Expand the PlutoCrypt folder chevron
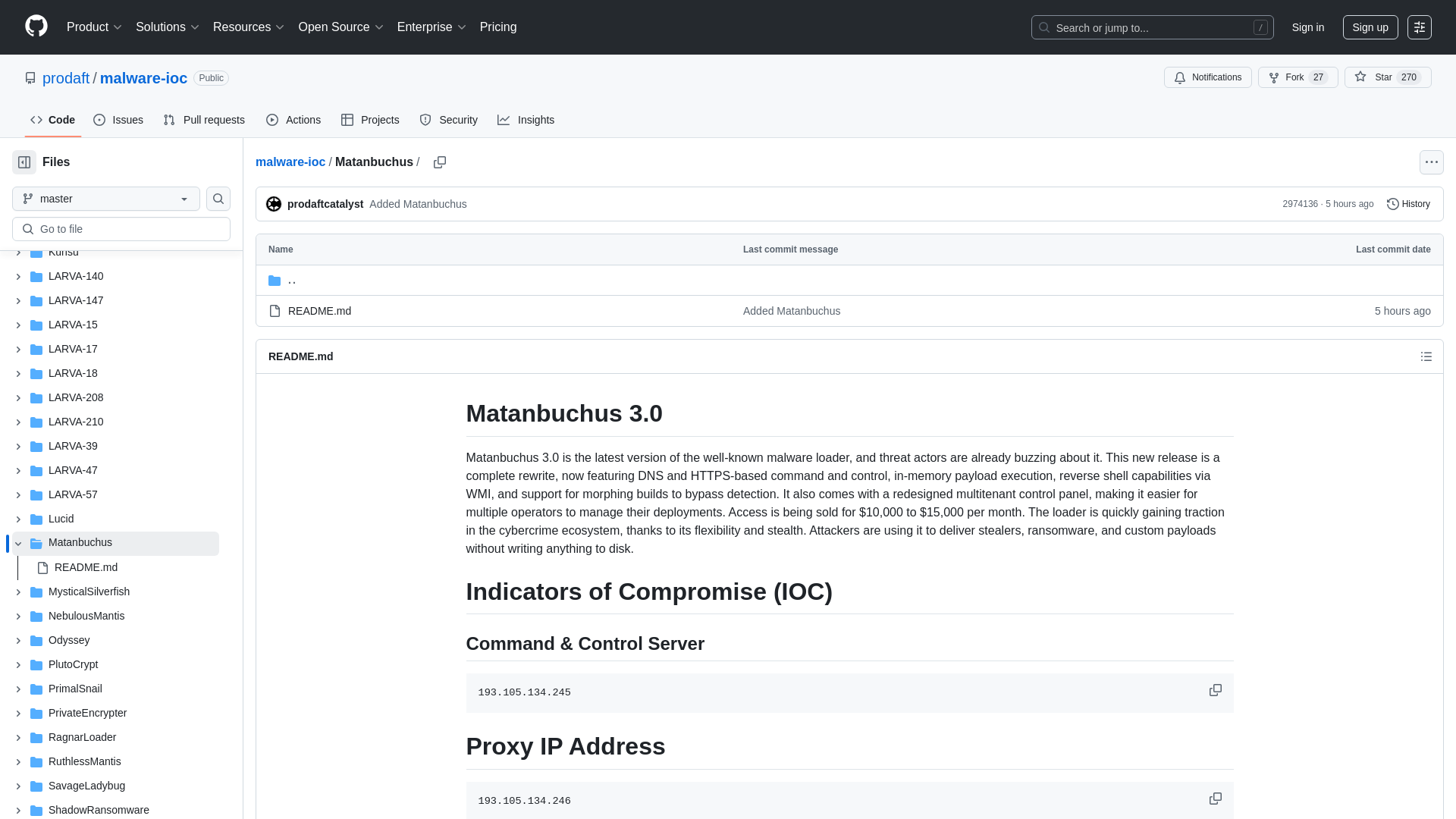This screenshot has width=1456, height=819. [x=18, y=665]
